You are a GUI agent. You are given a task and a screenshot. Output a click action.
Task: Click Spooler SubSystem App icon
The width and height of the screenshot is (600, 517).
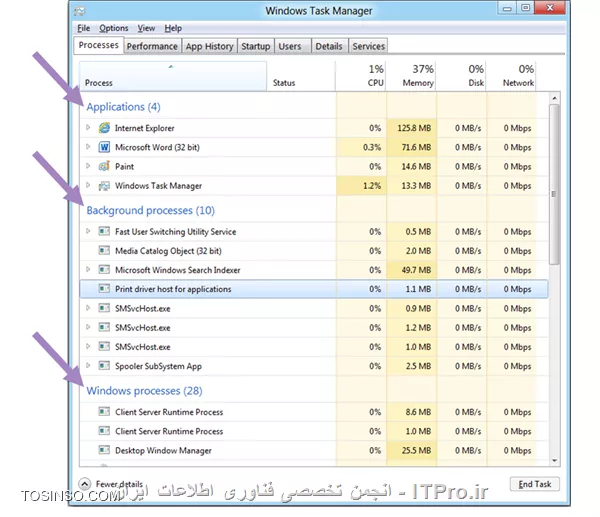click(x=104, y=365)
